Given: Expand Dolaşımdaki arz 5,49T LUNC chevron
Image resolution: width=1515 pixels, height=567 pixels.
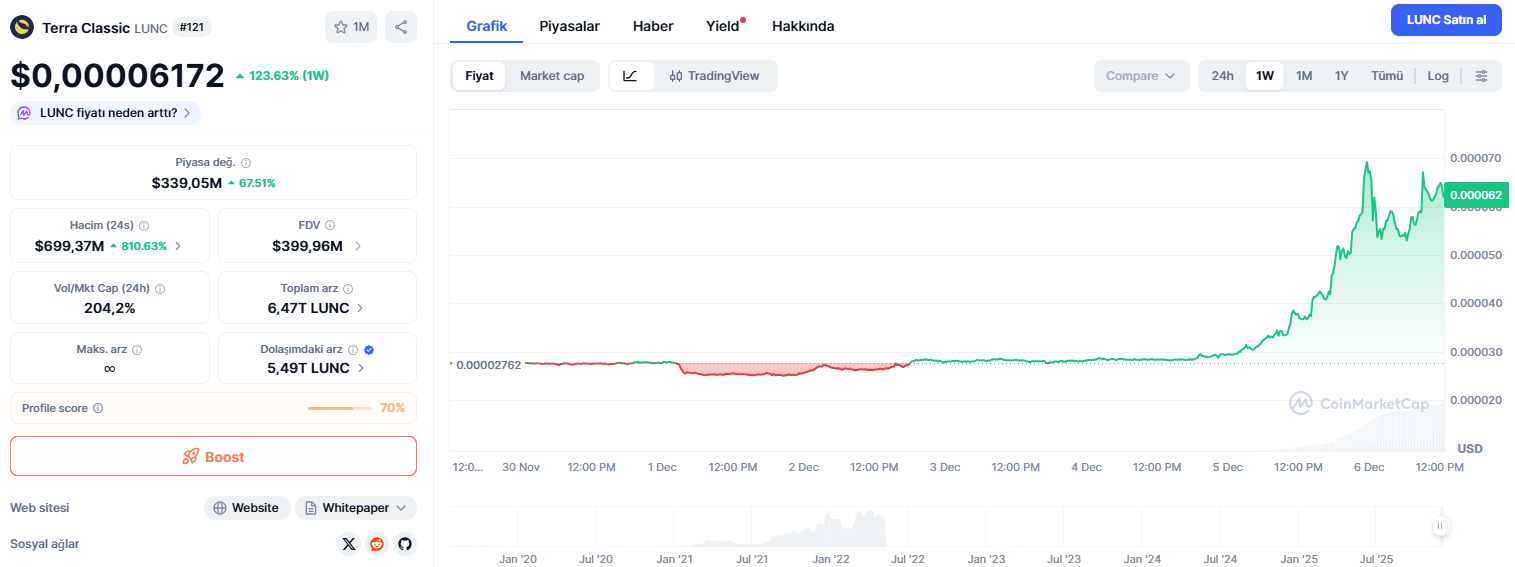Looking at the screenshot, I should coord(360,368).
